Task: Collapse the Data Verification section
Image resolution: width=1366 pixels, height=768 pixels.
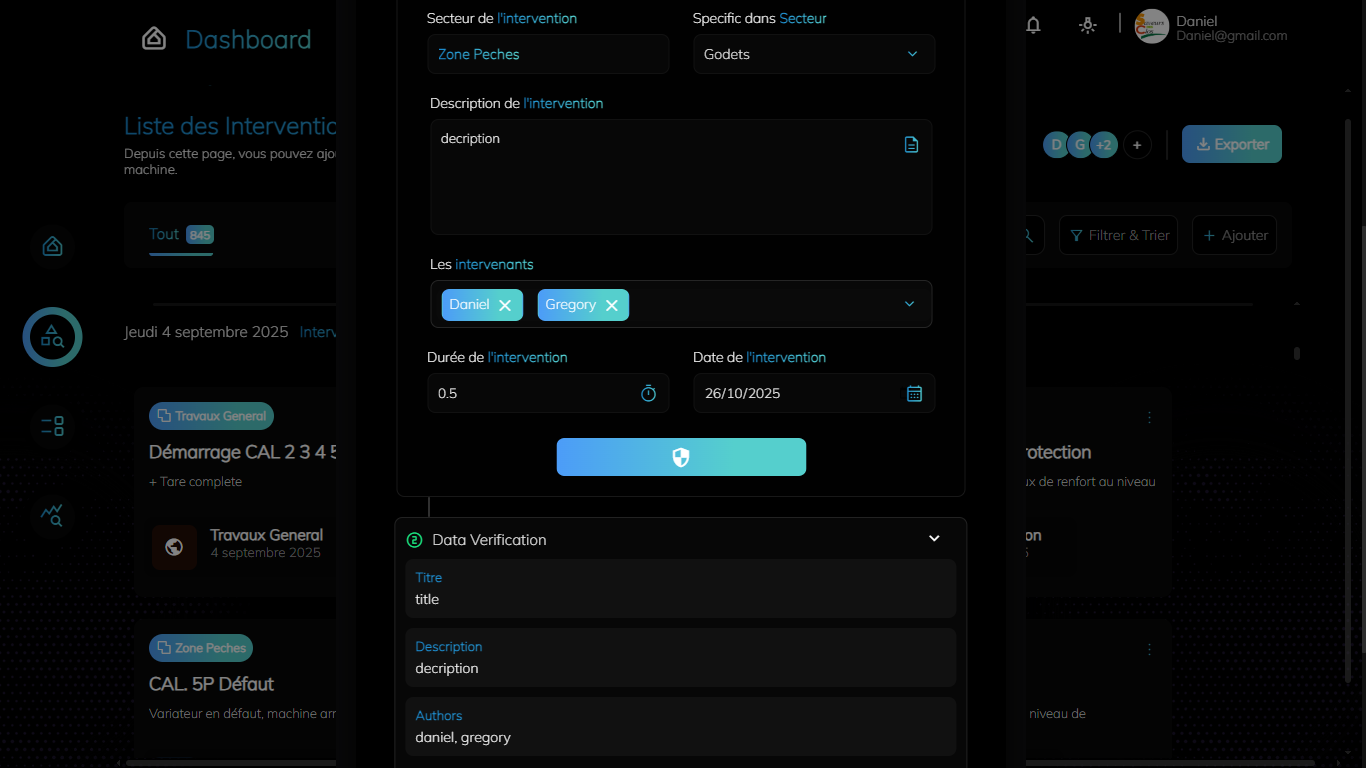Action: (934, 539)
